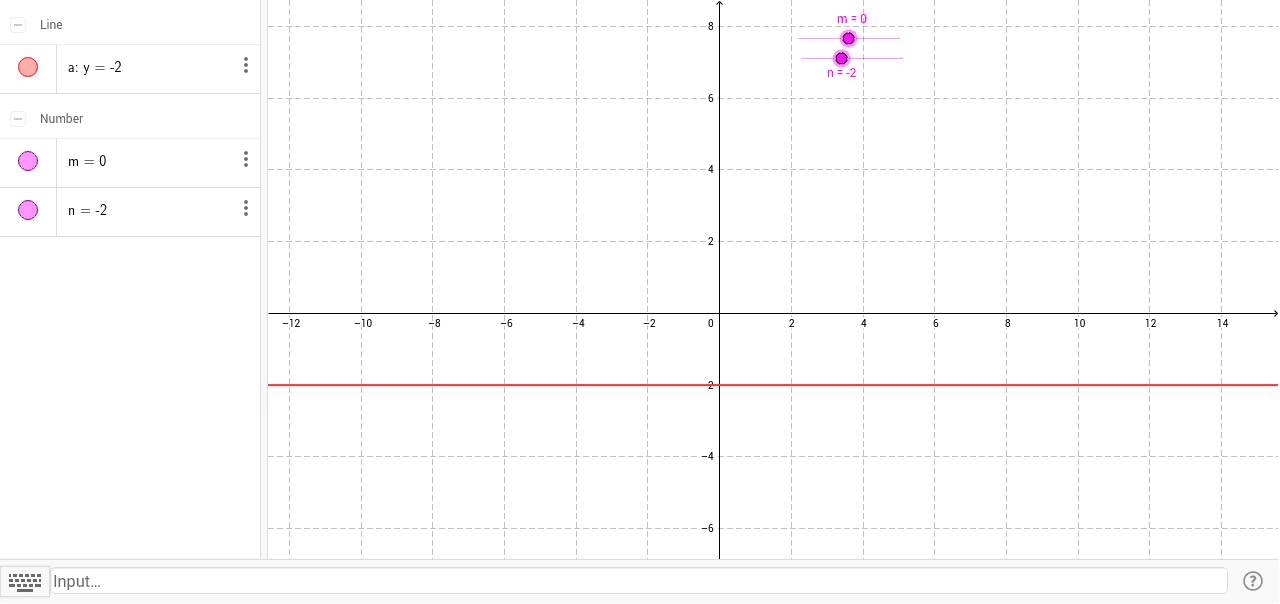
Task: Select the slider m handle
Action: click(848, 39)
